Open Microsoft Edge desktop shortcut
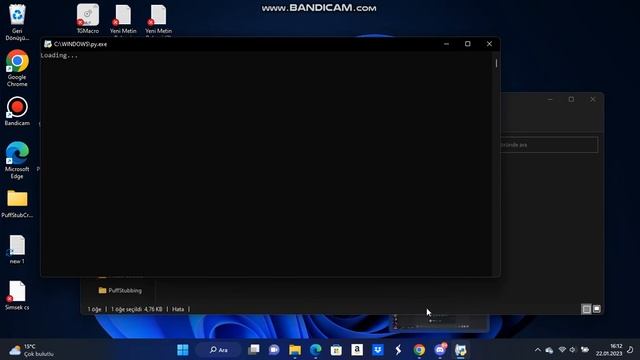This screenshot has height=360, width=640. tap(17, 160)
